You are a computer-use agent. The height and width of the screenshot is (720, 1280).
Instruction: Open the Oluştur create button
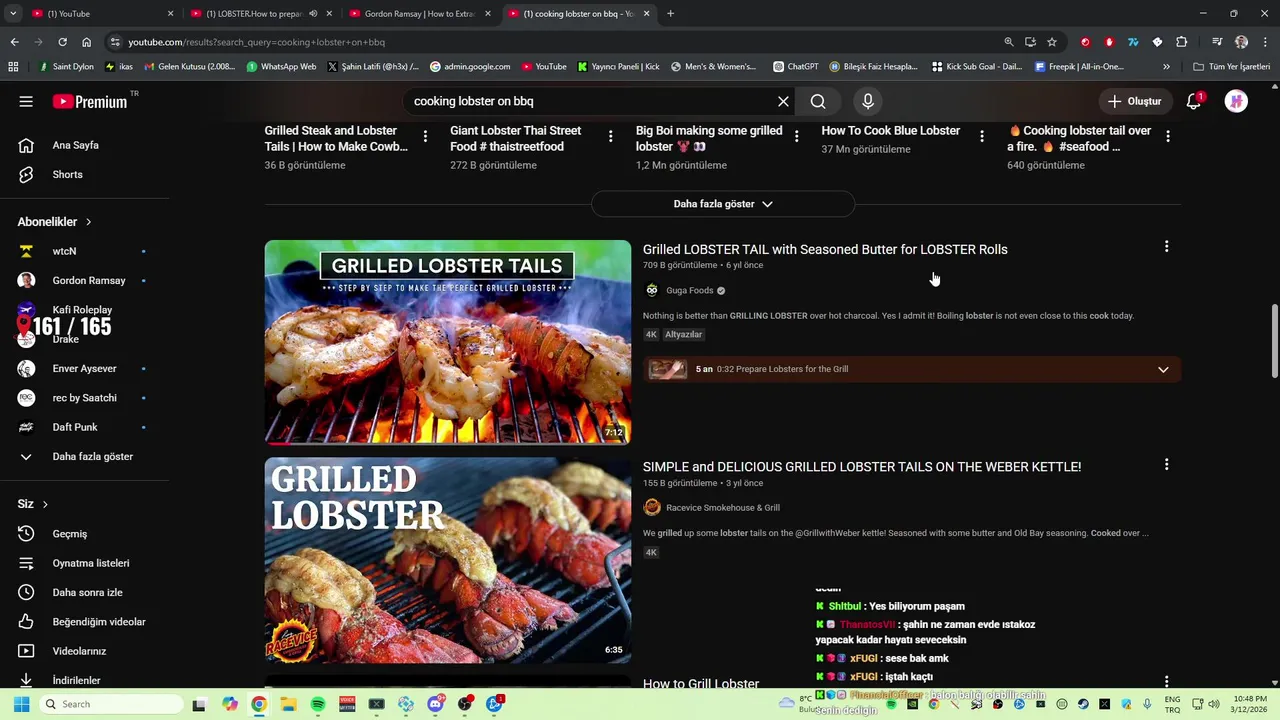(1135, 101)
